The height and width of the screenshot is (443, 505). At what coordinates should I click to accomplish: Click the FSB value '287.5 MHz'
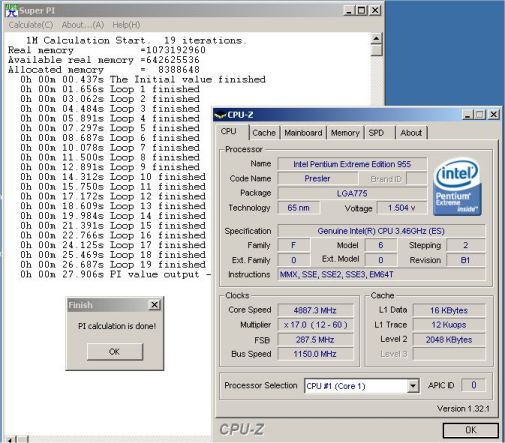click(x=315, y=340)
